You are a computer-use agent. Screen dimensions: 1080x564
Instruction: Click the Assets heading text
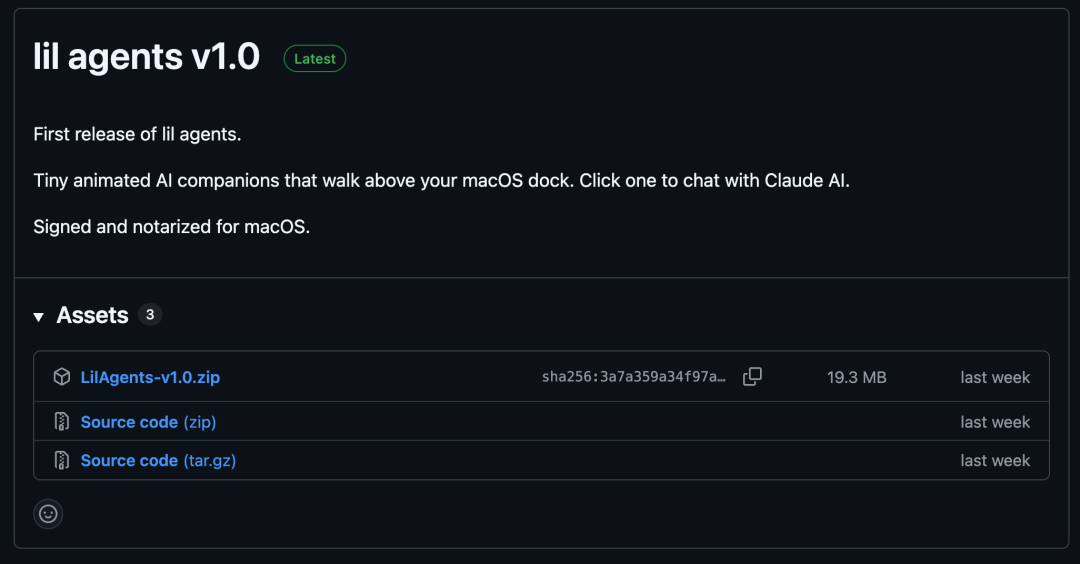pyautogui.click(x=92, y=315)
